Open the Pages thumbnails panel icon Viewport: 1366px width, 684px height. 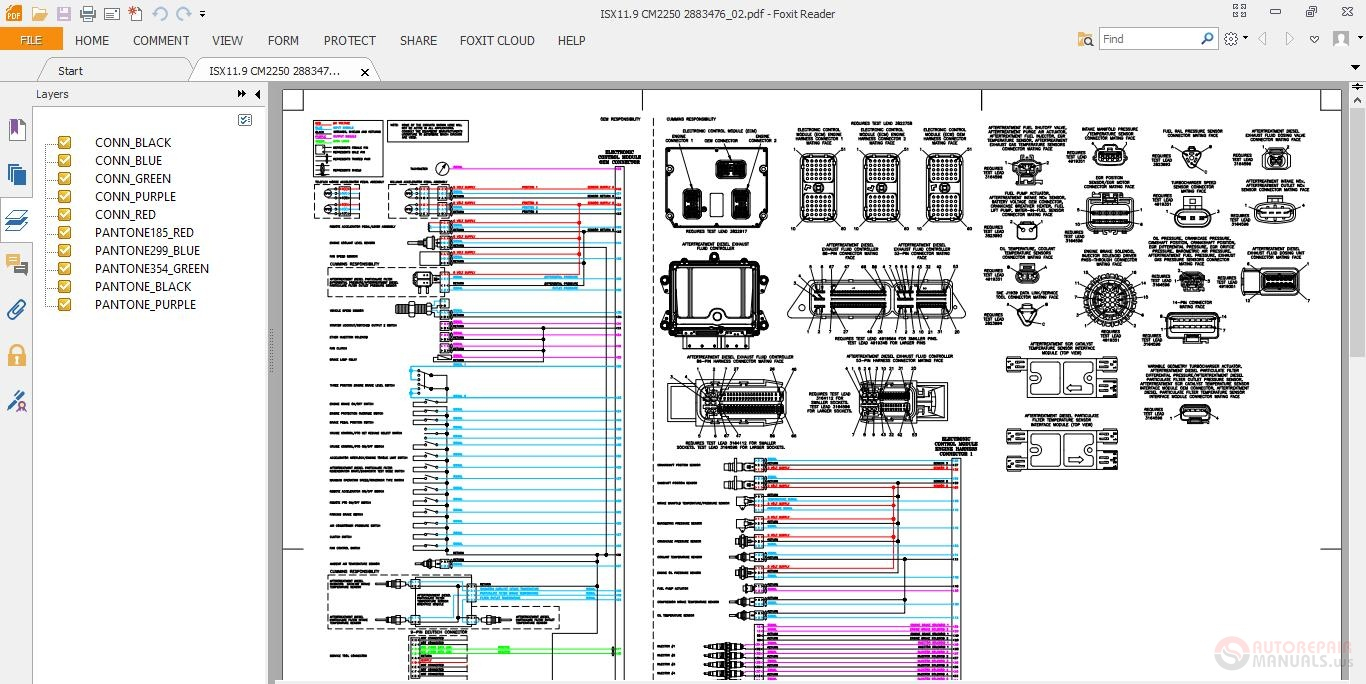16,174
